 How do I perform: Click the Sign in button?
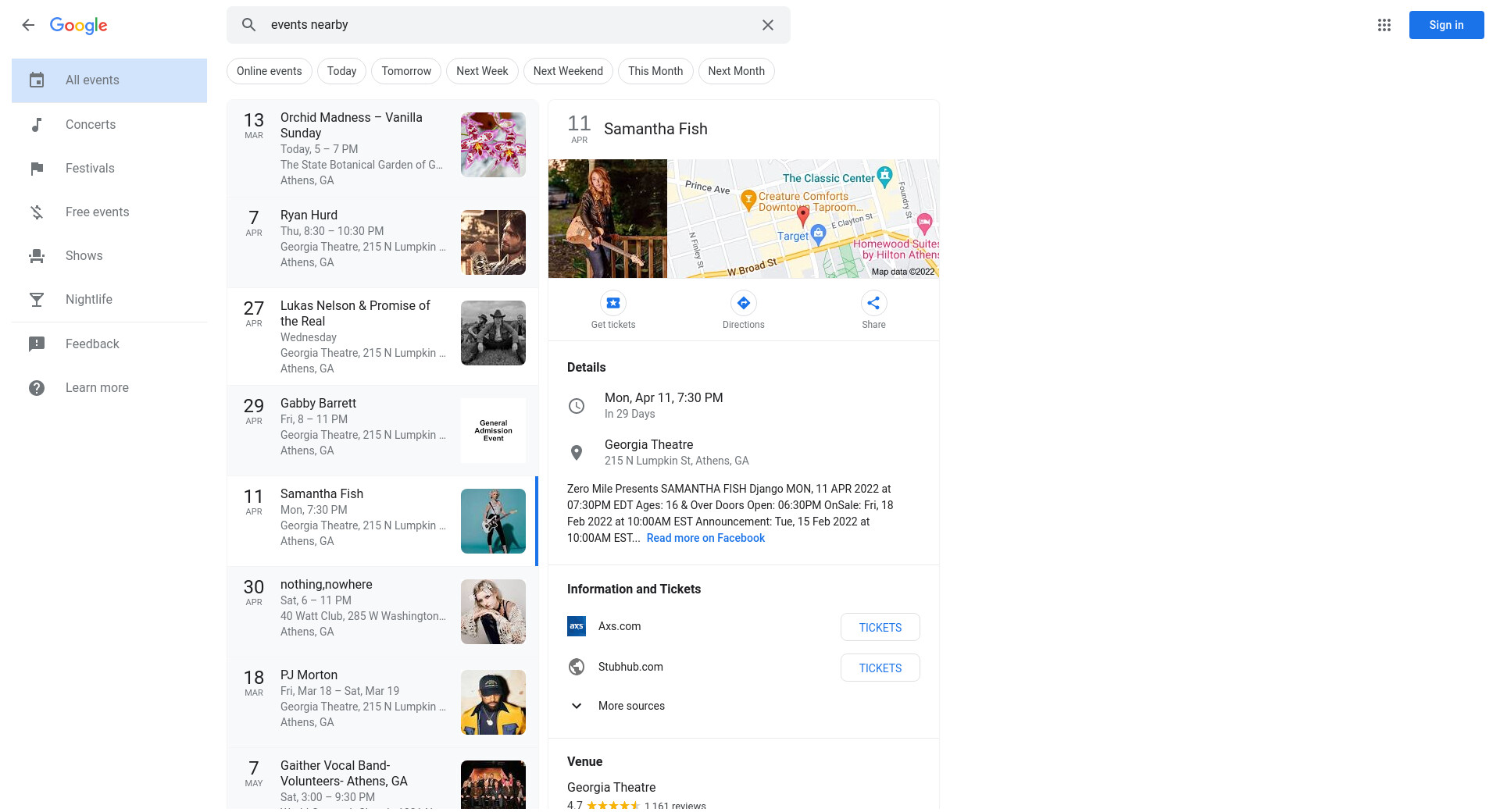1447,25
